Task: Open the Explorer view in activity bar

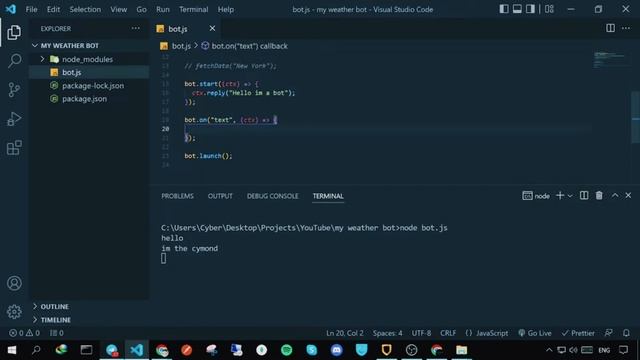Action: [14, 33]
